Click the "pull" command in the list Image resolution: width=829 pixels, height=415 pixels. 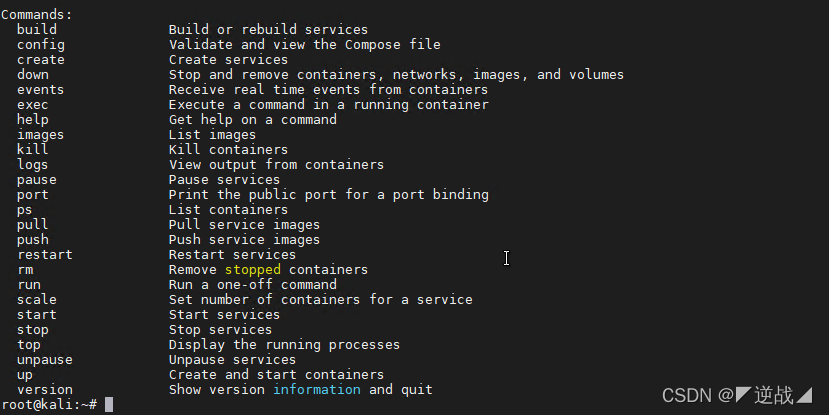[32, 225]
